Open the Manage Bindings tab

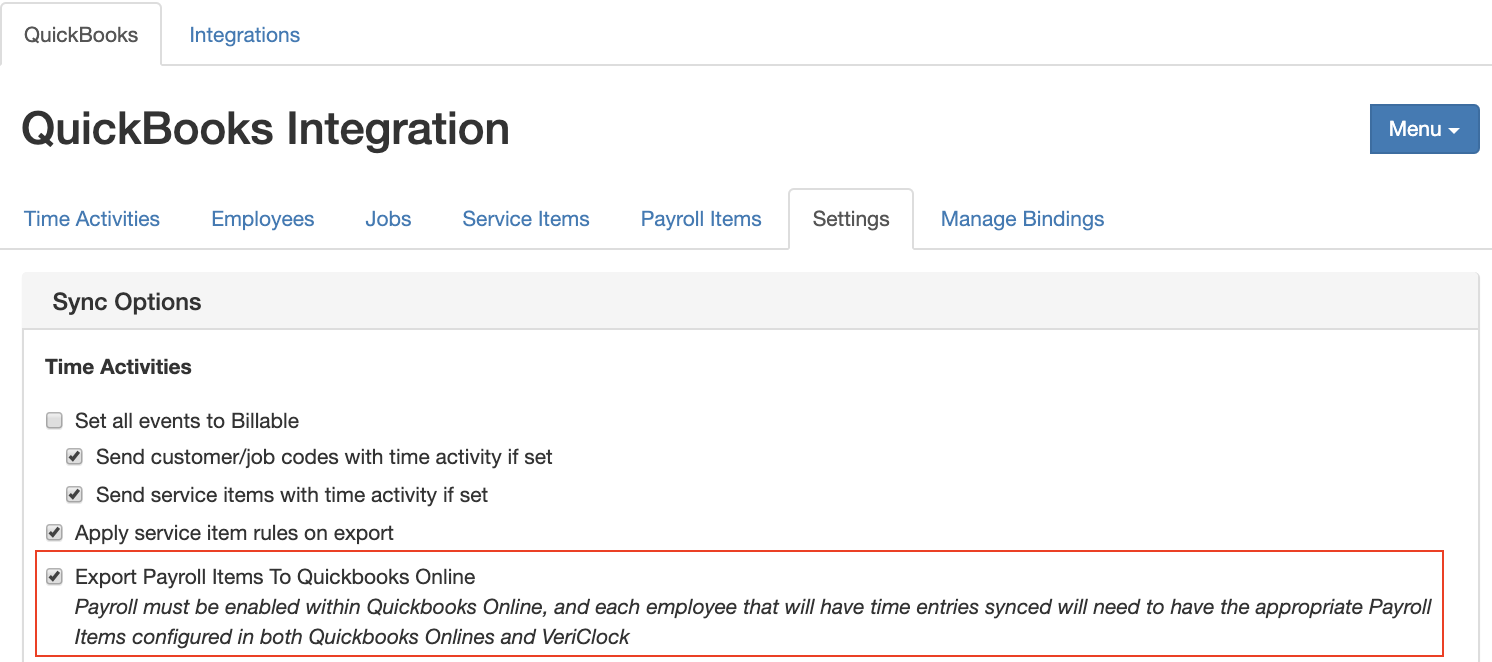pyautogui.click(x=1022, y=219)
